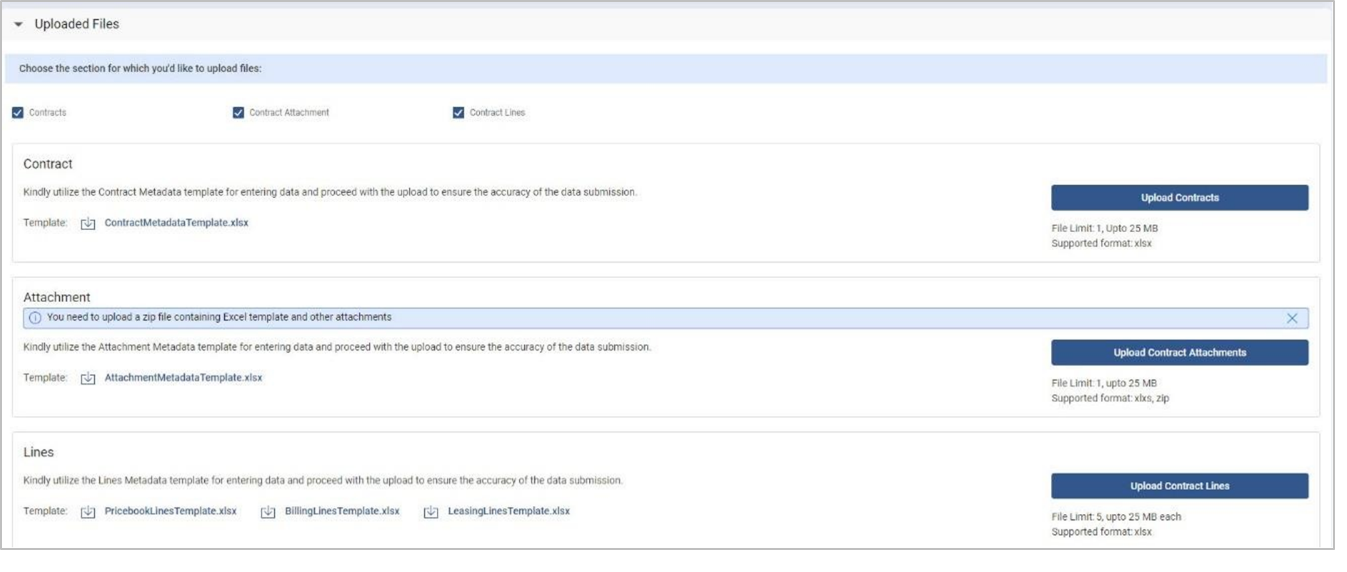The image size is (1347, 572).
Task: Toggle the Contract Attachment checkbox
Action: [238, 113]
